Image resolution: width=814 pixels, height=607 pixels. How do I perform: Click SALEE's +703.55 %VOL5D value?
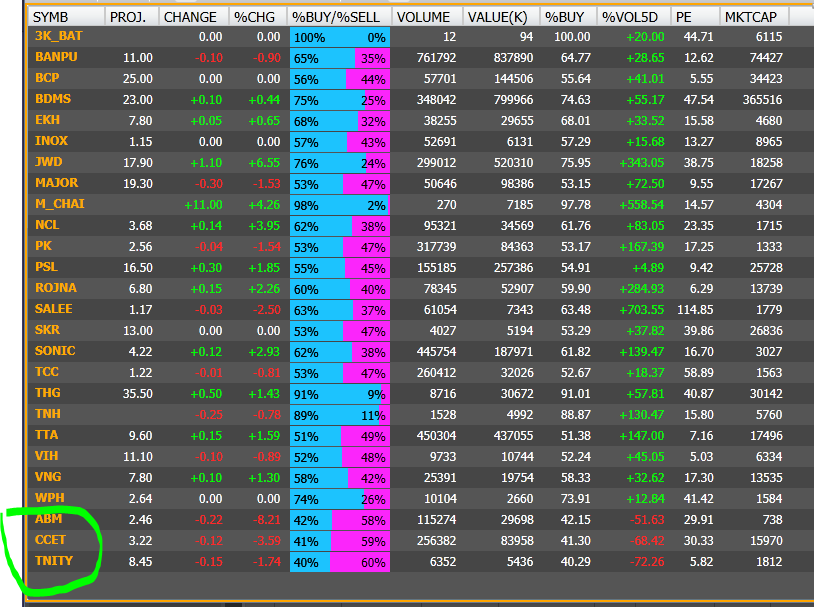(642, 309)
